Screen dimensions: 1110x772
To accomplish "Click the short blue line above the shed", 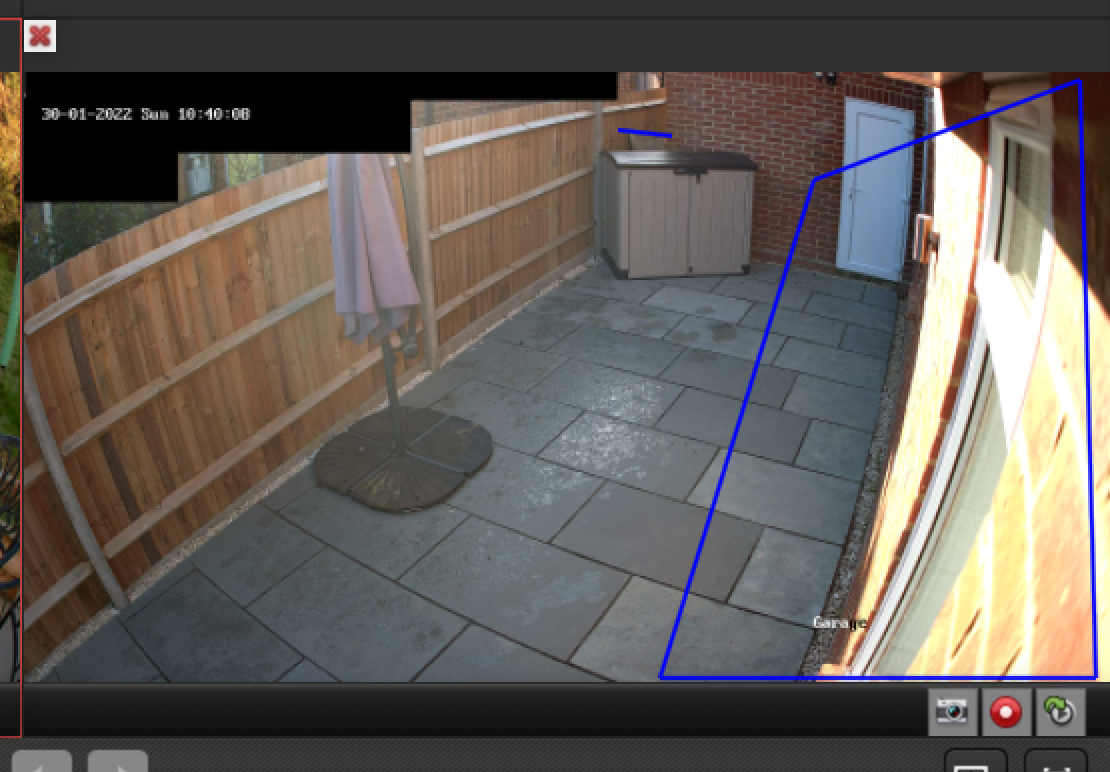I will (x=645, y=132).
